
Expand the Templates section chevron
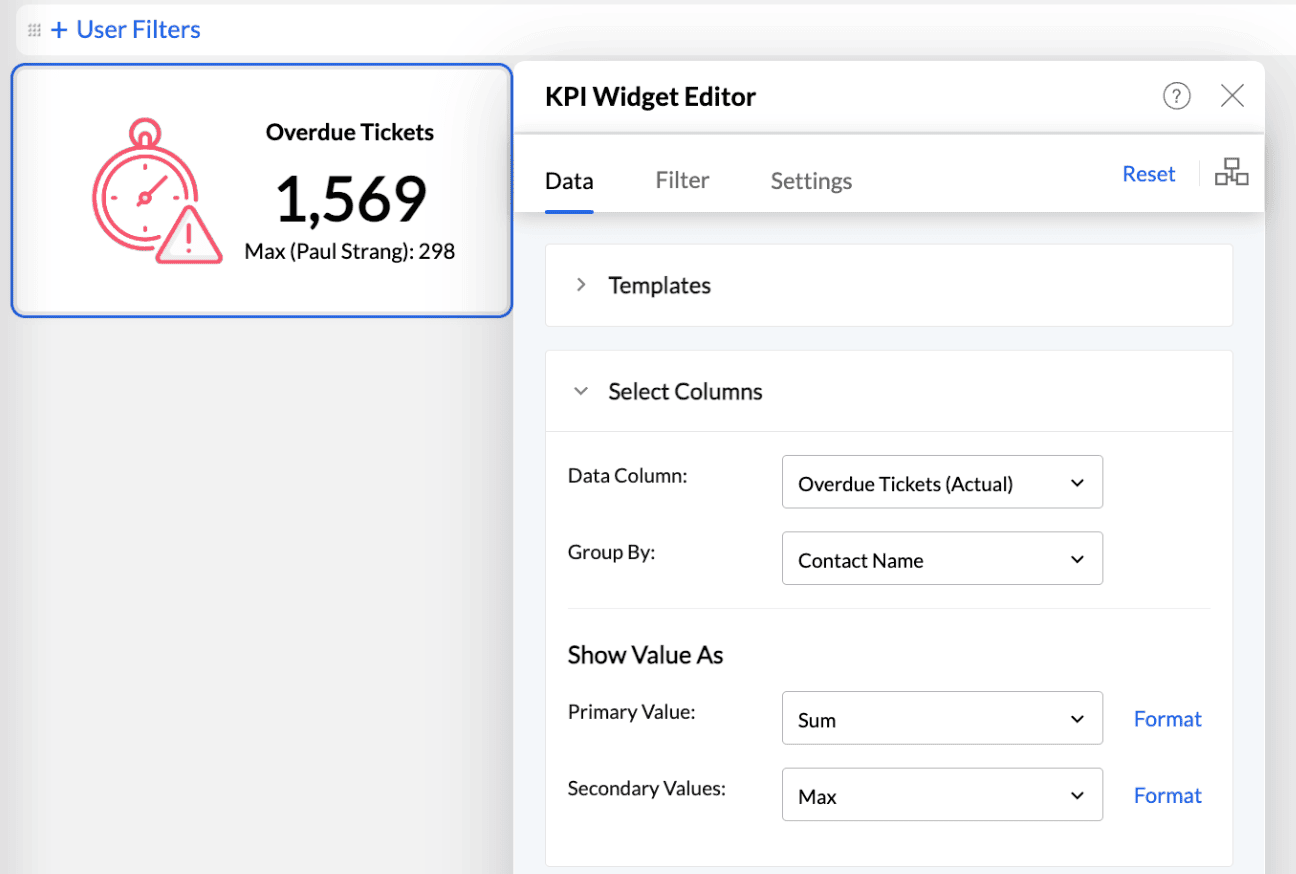(581, 285)
